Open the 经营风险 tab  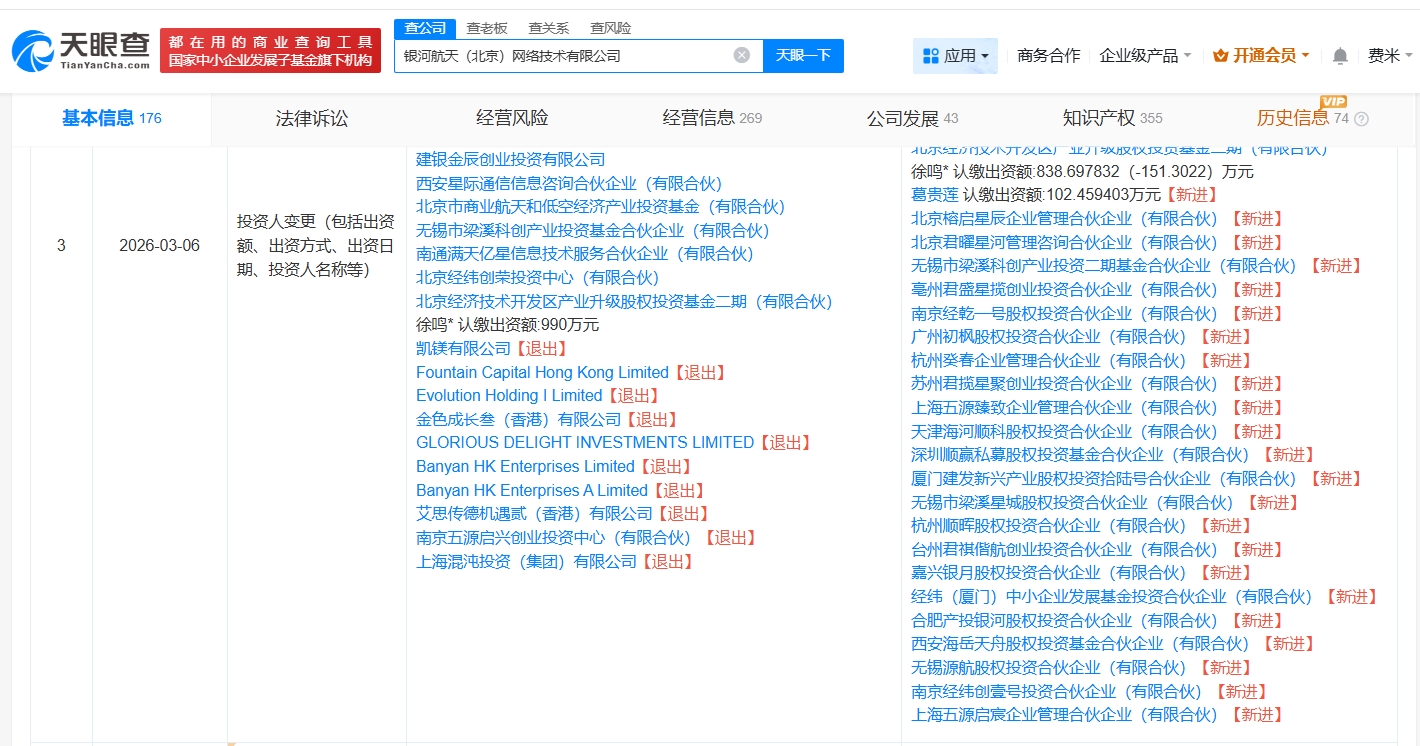(x=512, y=119)
